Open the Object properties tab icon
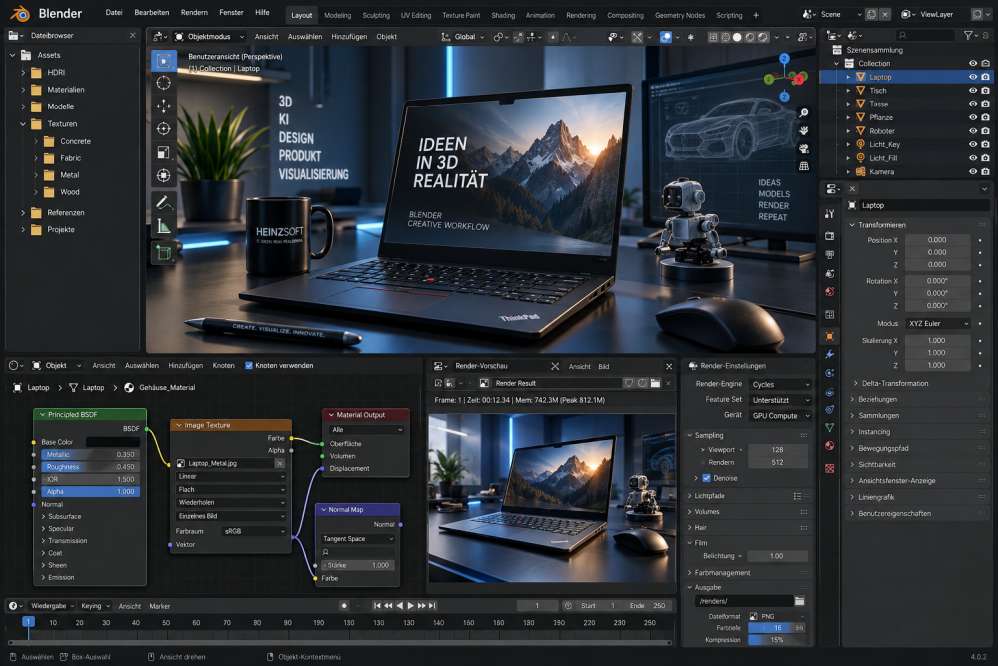Viewport: 998px width, 666px height. pos(829,336)
